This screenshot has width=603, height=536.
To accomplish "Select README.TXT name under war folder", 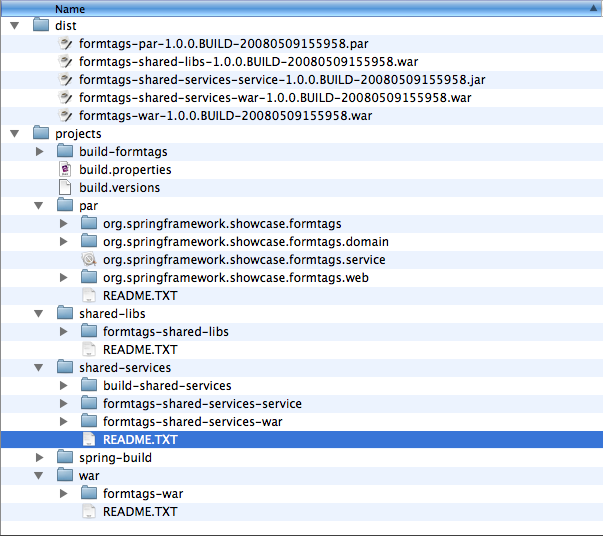I will click(140, 512).
